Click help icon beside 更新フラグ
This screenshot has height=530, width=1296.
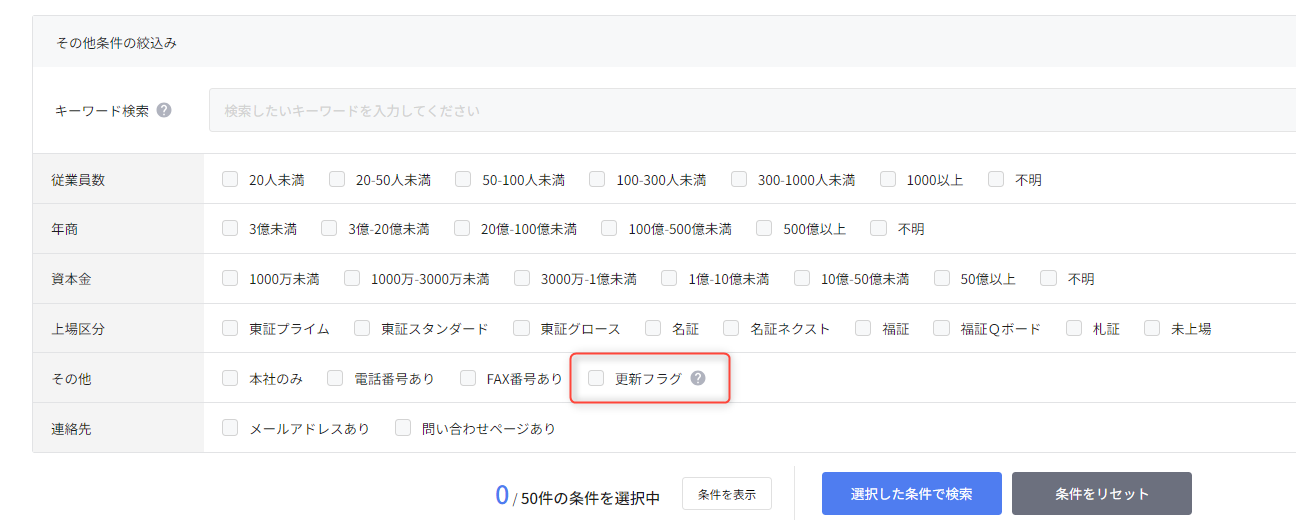[x=698, y=378]
